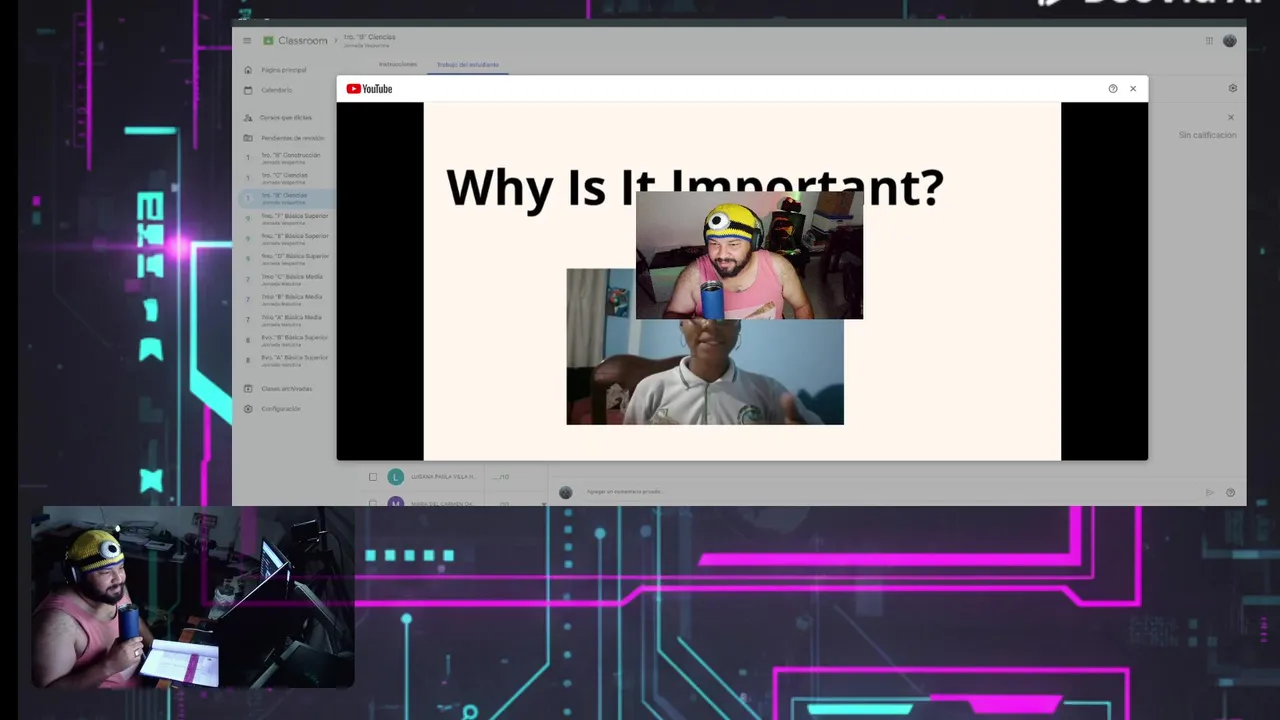This screenshot has height=720, width=1280.
Task: Open the Google apps grid launcher
Action: click(x=1209, y=41)
